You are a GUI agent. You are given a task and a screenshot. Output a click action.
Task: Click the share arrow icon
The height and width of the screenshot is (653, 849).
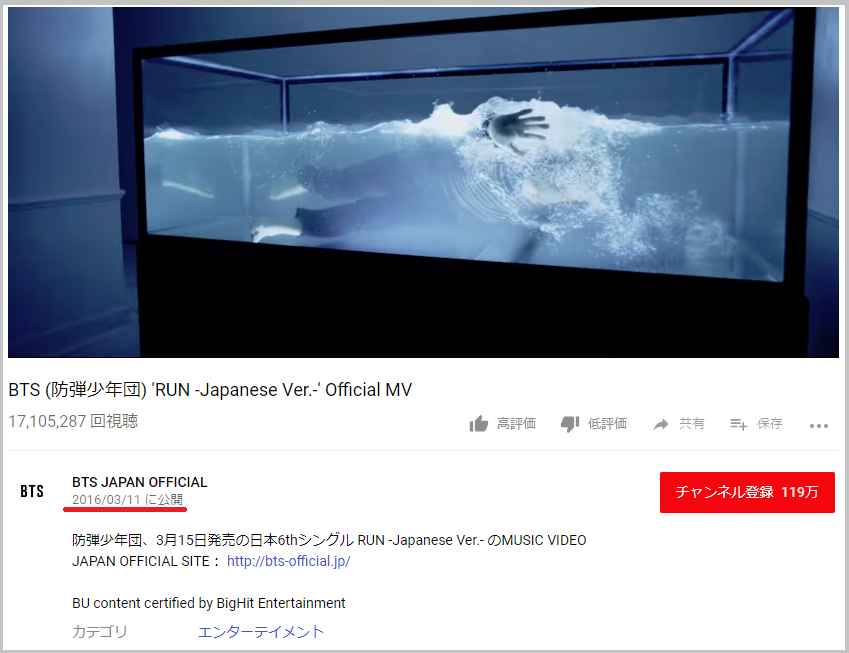click(x=661, y=425)
